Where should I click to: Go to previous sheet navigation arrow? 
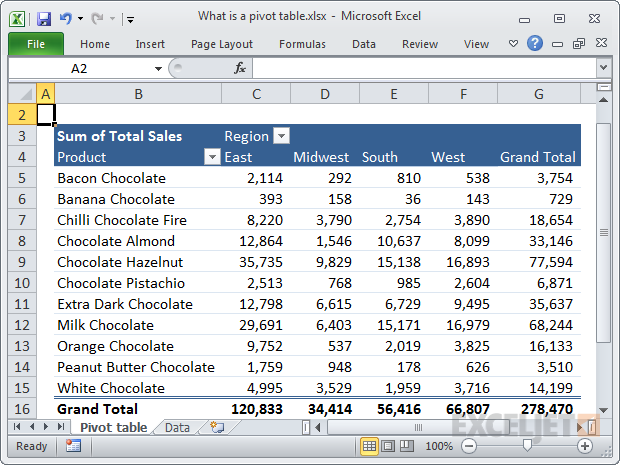(32, 427)
